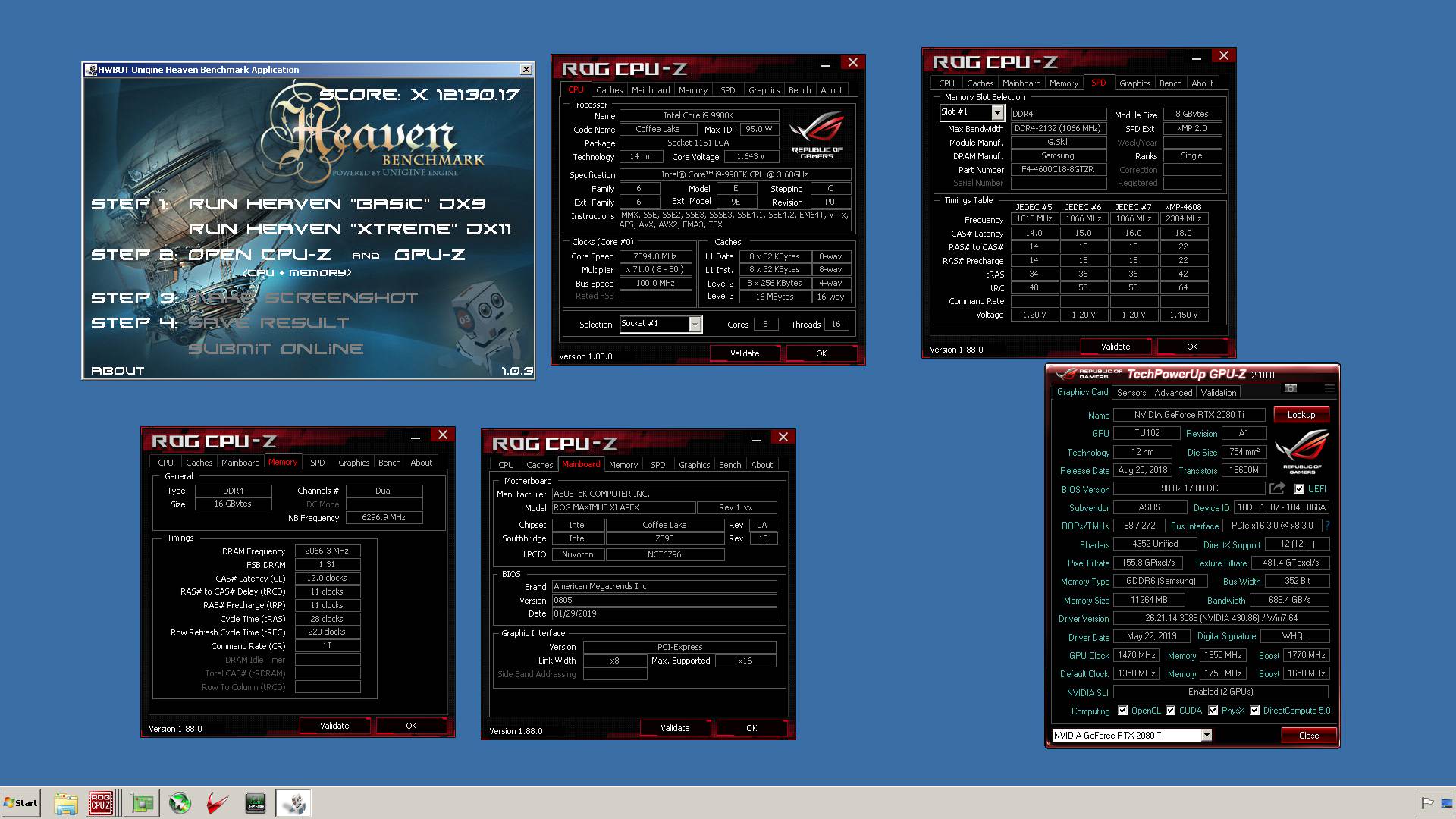Click ABOUT in the Heaven benchmark window

point(118,371)
